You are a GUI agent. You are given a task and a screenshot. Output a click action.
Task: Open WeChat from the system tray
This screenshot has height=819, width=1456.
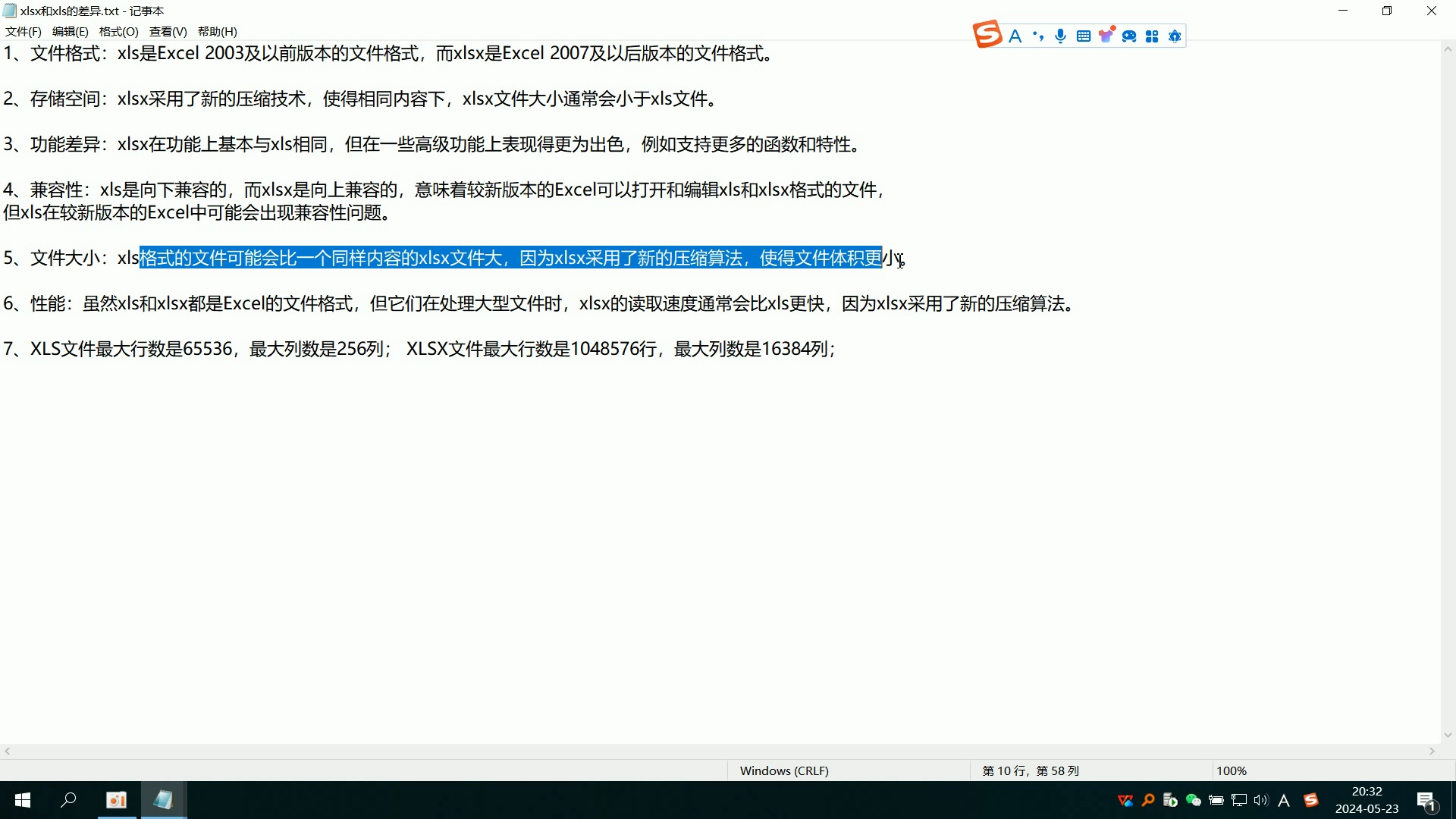coord(1194,800)
